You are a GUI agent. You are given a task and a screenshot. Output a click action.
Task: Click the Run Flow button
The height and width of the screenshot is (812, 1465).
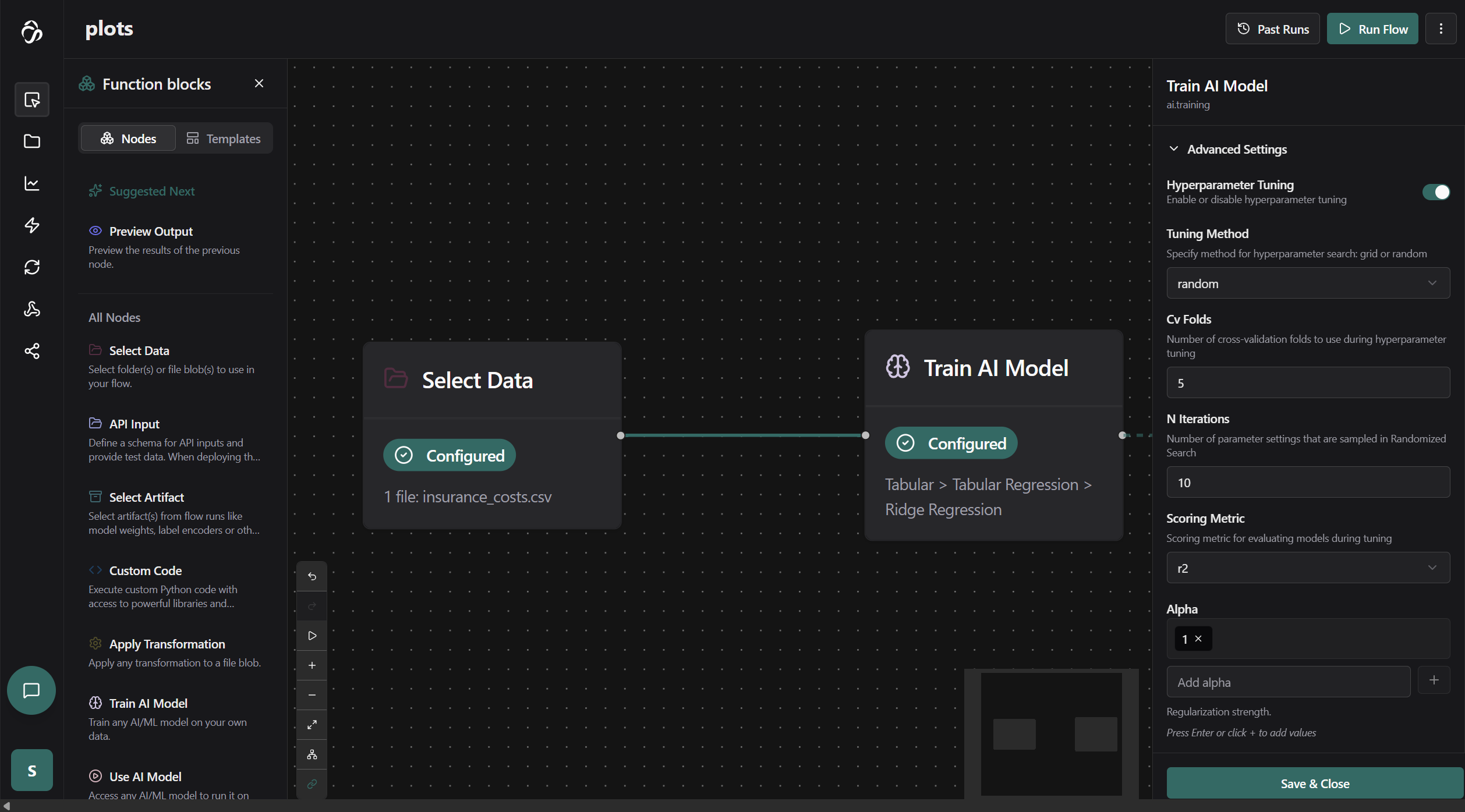click(1372, 29)
